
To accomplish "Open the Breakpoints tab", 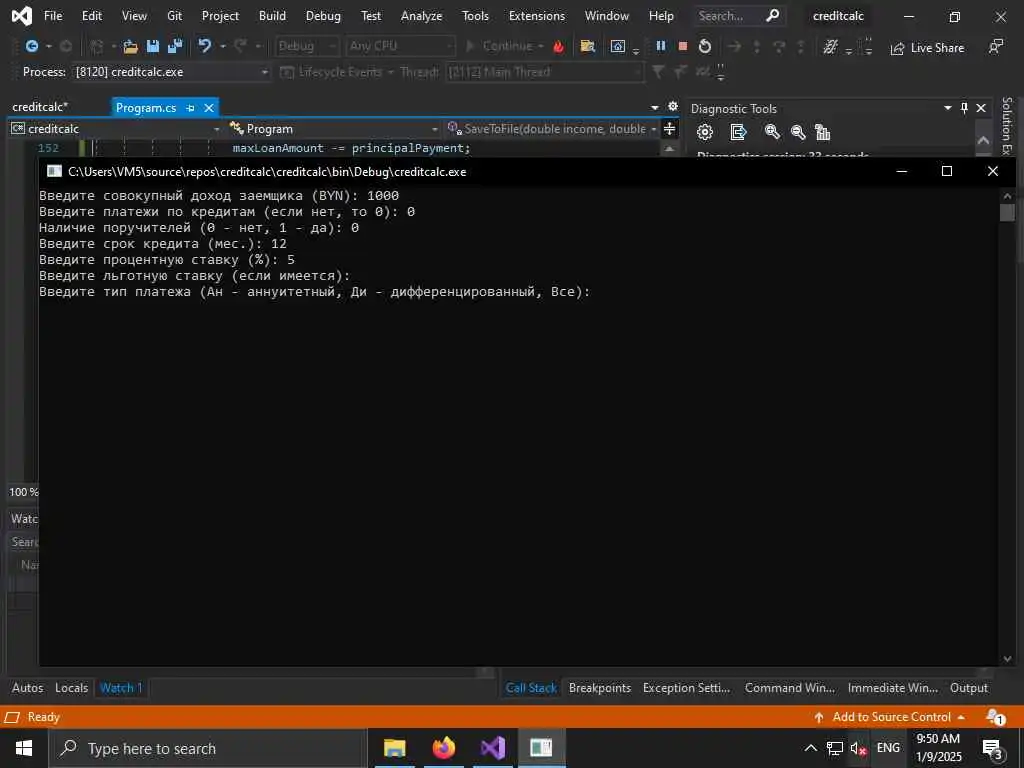I will 600,688.
